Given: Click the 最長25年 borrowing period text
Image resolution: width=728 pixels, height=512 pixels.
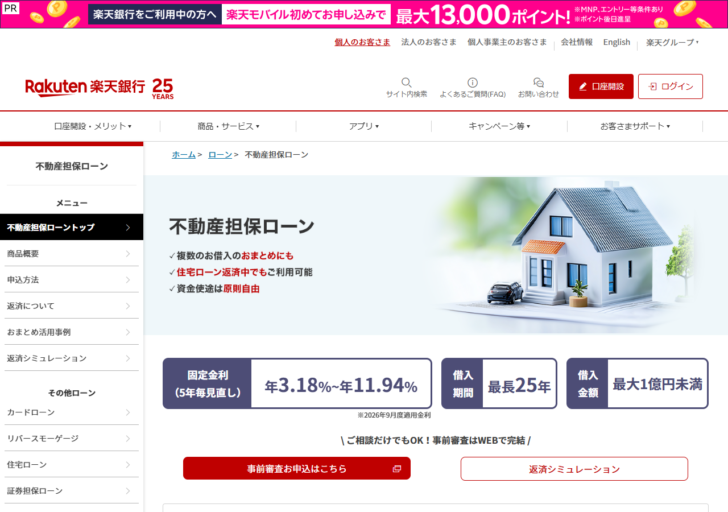Looking at the screenshot, I should coord(519,385).
